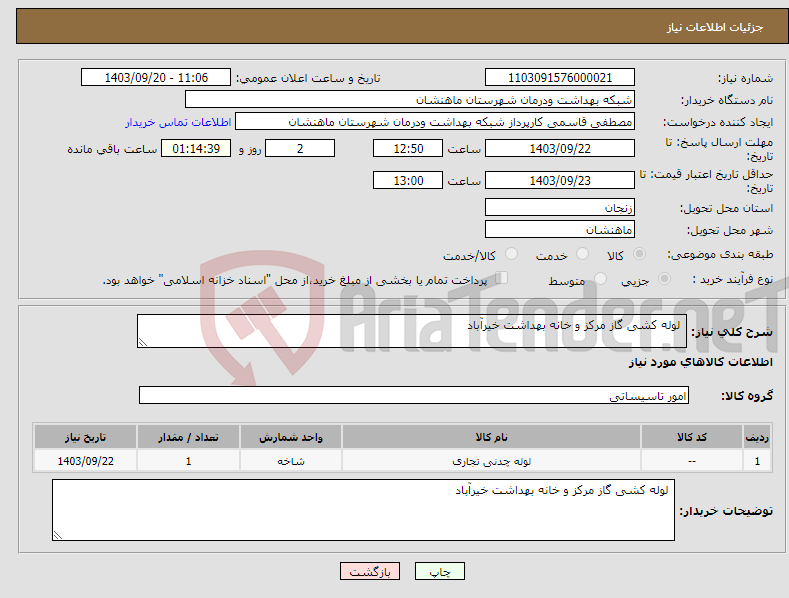Click the item code cell showing --
The image size is (789, 598).
coord(691,461)
